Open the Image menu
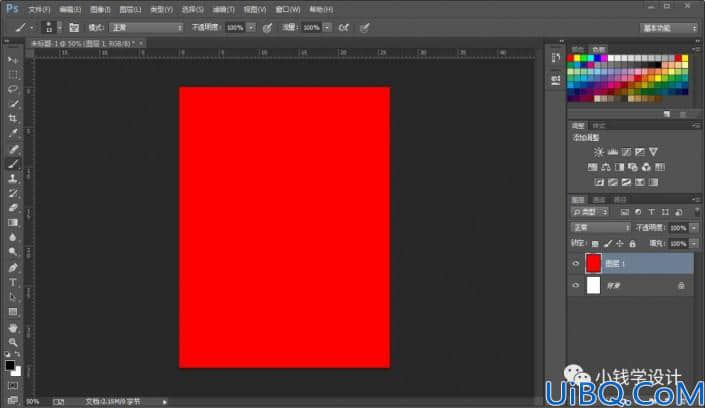Screen dimensions: 705x408 pos(100,9)
